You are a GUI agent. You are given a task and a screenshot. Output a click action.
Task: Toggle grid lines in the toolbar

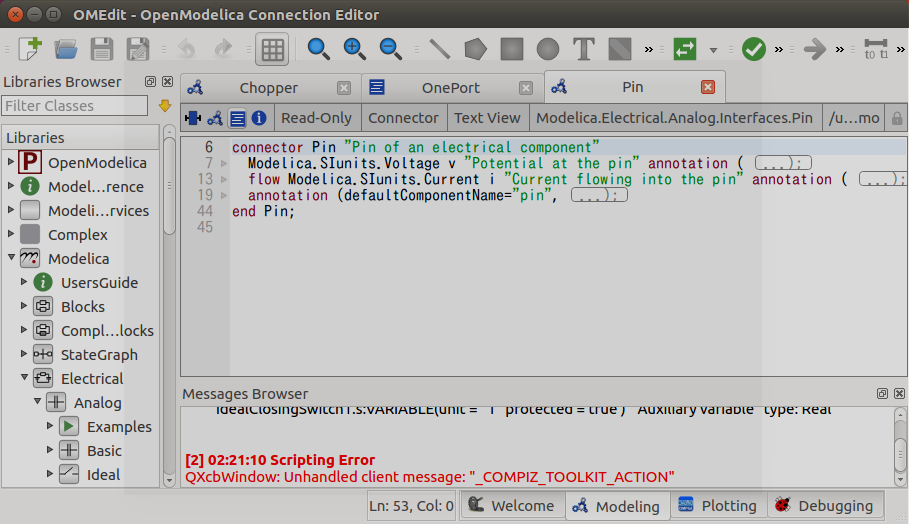point(272,49)
